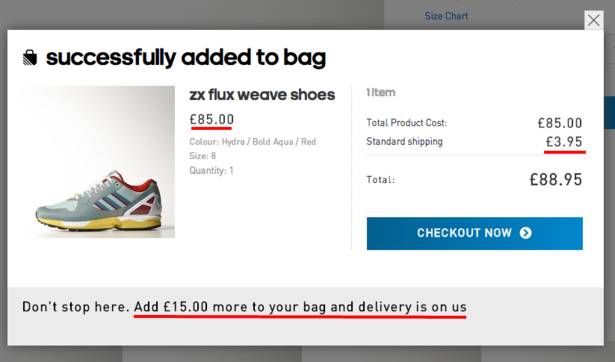
Task: Open the Size Chart link
Action: click(x=446, y=16)
